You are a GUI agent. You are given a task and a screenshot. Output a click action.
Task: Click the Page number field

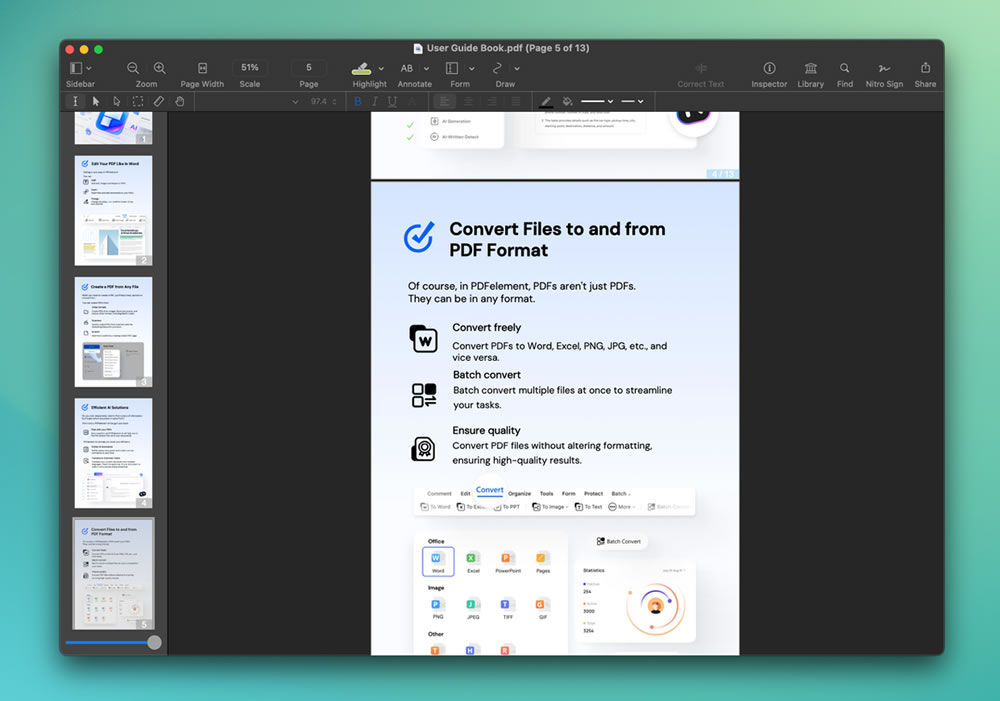309,68
